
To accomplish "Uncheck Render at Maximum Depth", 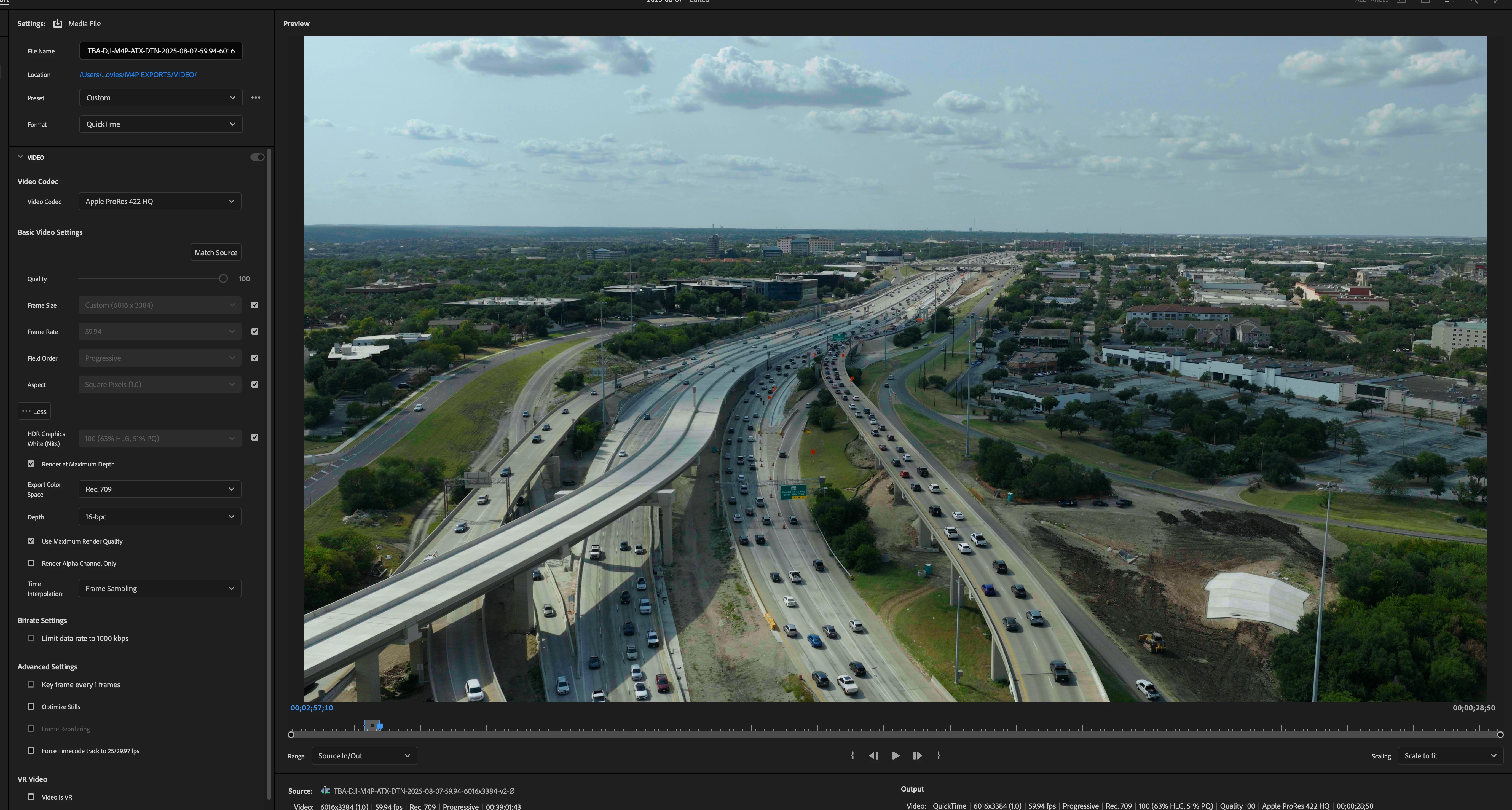I will (31, 464).
